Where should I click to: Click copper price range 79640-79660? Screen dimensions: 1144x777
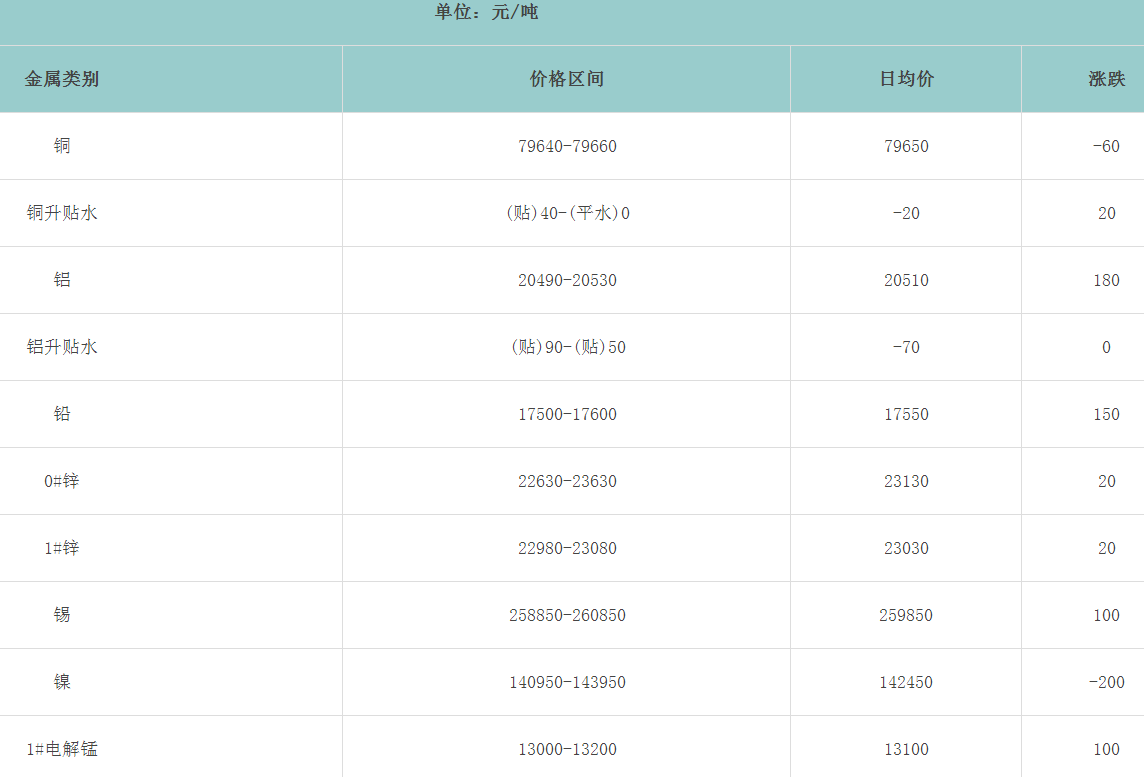click(x=567, y=146)
